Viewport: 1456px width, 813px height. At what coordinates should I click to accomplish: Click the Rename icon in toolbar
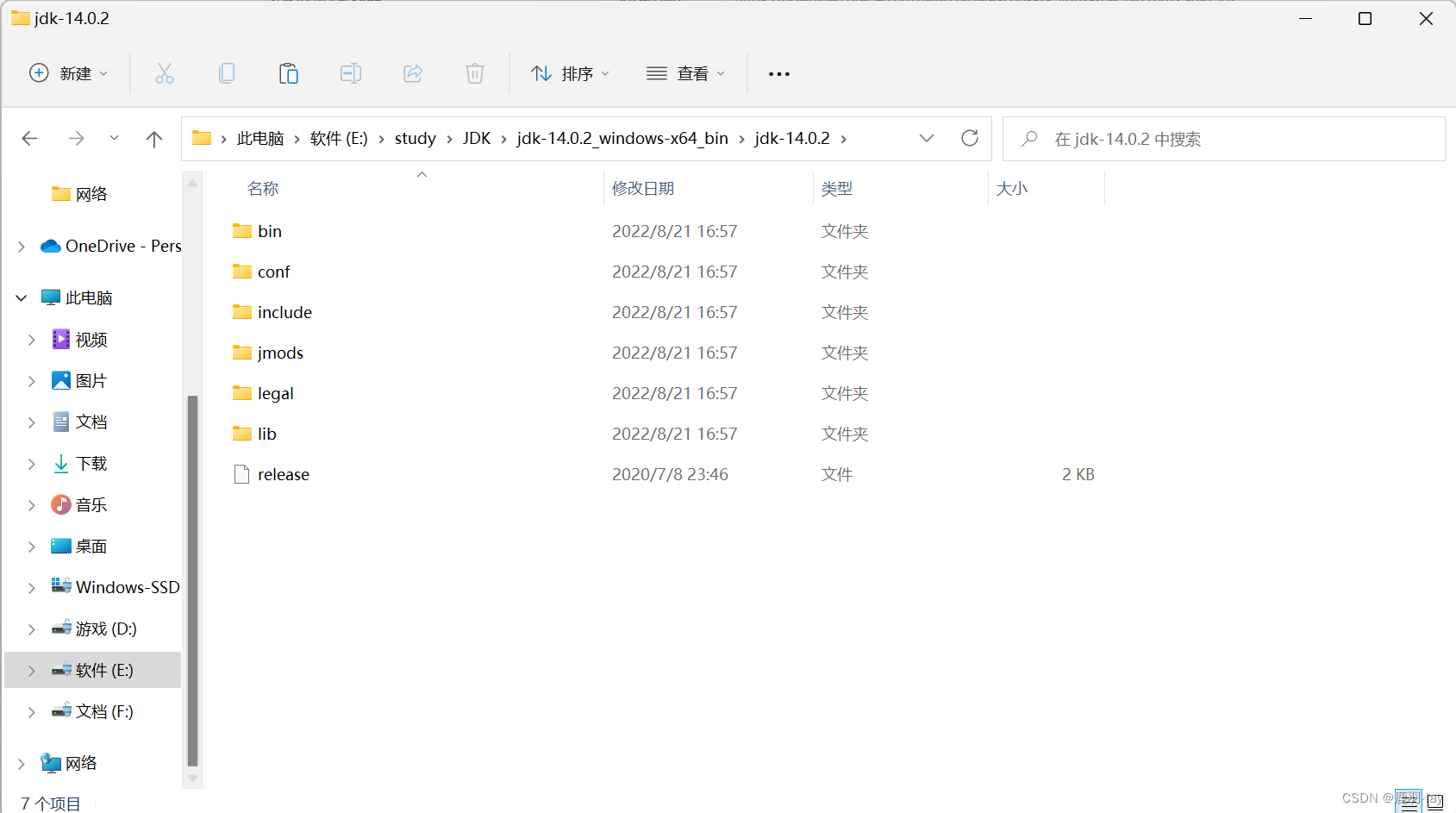tap(351, 74)
